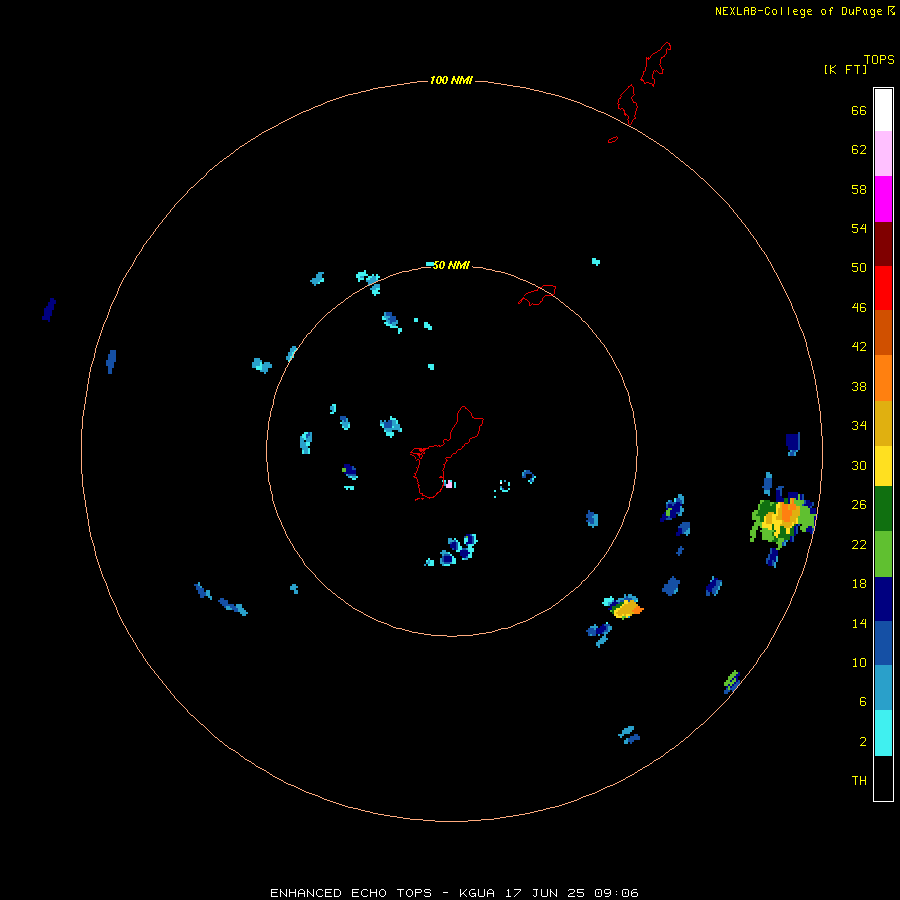
Task: Click legend value '14'
Action: pos(859,623)
